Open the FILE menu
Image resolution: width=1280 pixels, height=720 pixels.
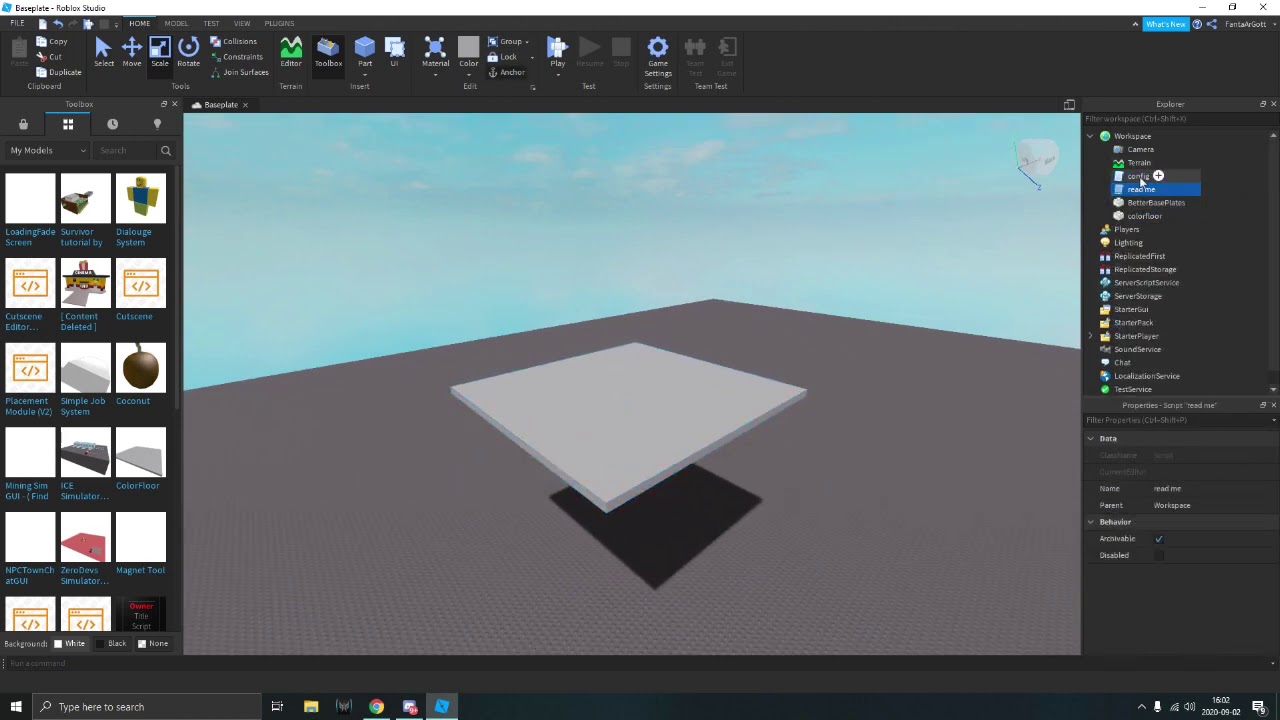pos(18,23)
